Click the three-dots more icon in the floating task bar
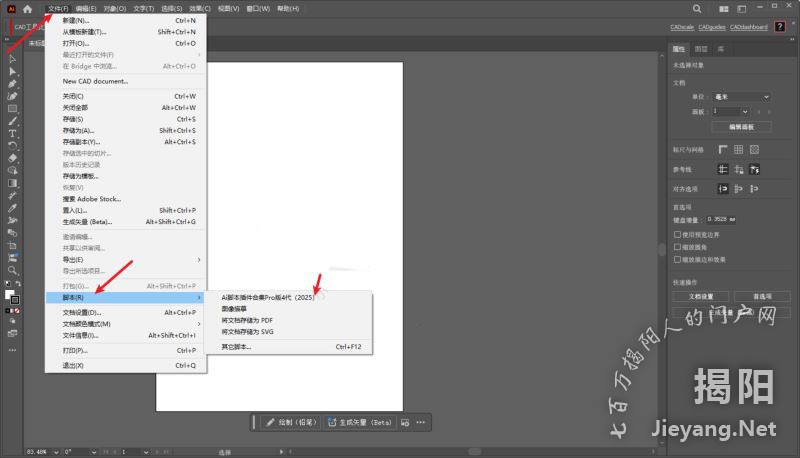Viewport: 800px width, 458px height. click(x=422, y=422)
